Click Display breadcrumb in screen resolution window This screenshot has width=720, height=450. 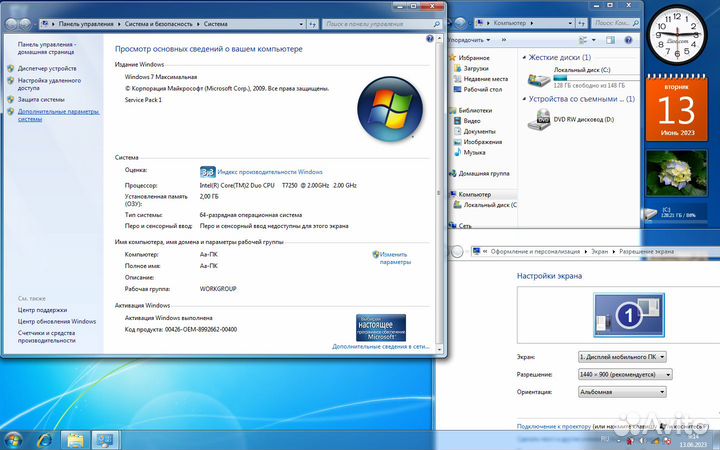pyautogui.click(x=599, y=252)
